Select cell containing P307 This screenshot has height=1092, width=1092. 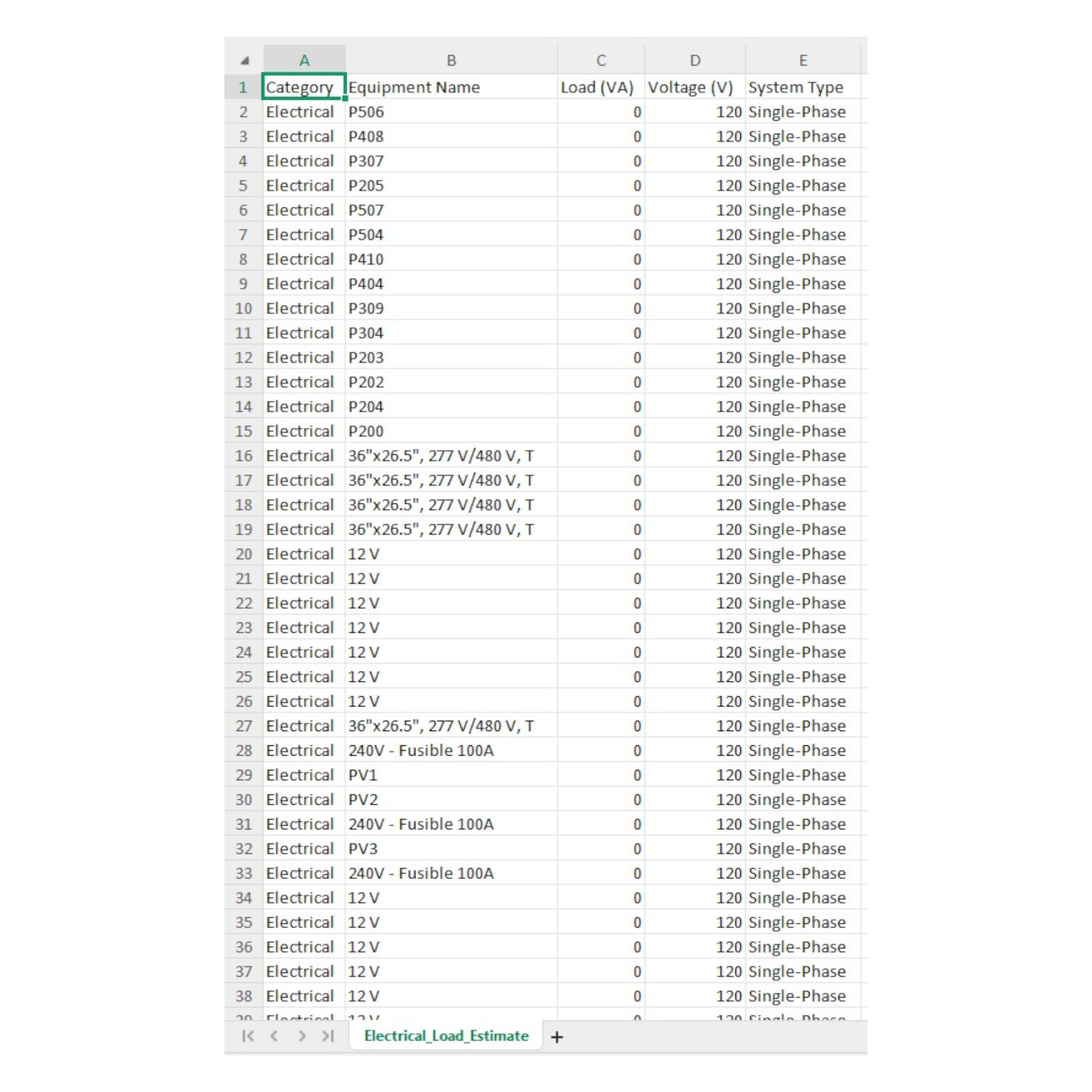point(451,161)
